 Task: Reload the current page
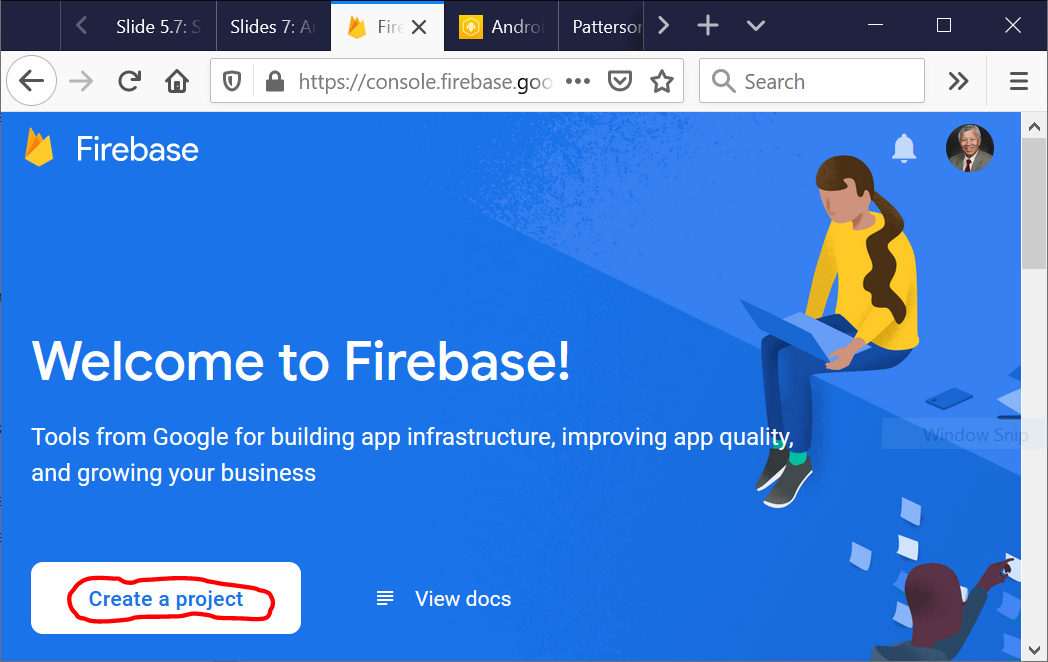pos(129,82)
